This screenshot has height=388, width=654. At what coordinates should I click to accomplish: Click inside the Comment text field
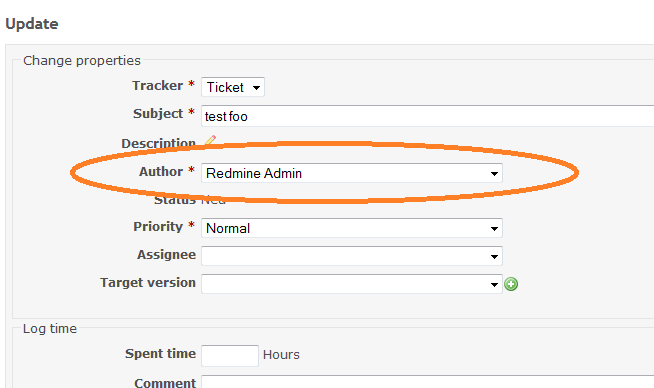coord(428,382)
